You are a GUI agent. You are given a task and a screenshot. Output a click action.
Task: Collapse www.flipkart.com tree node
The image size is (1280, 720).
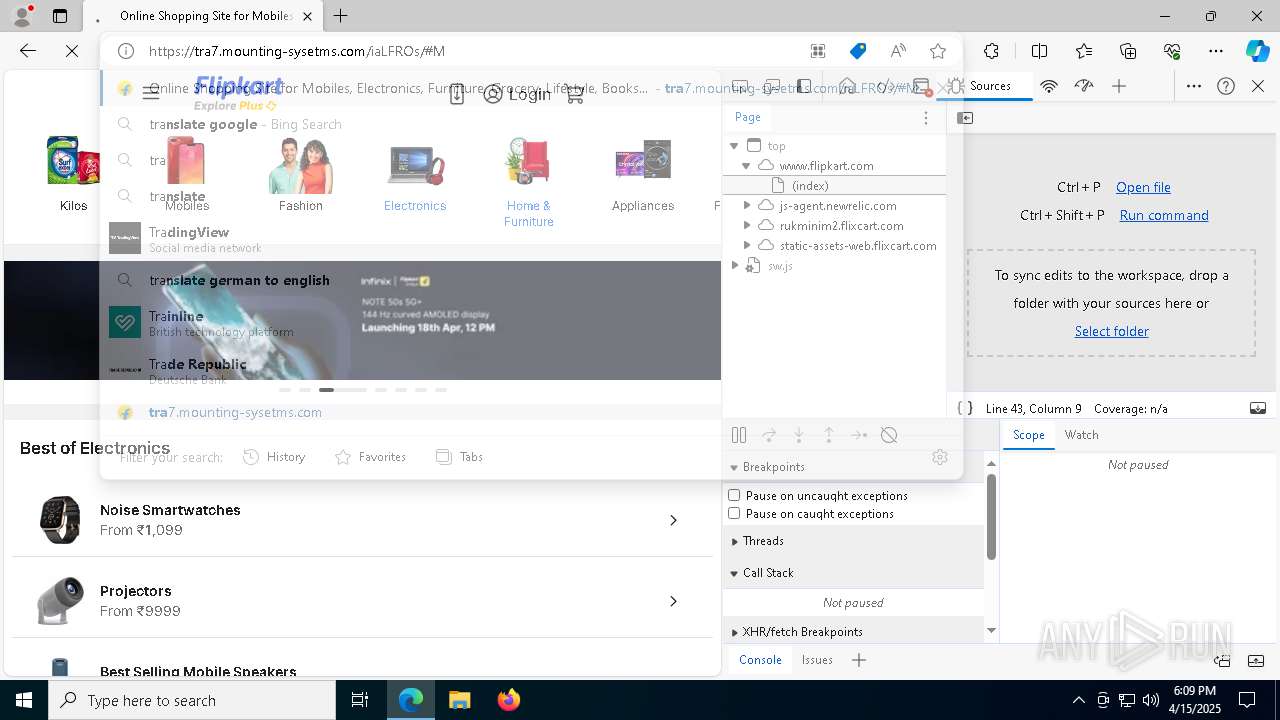click(x=746, y=166)
